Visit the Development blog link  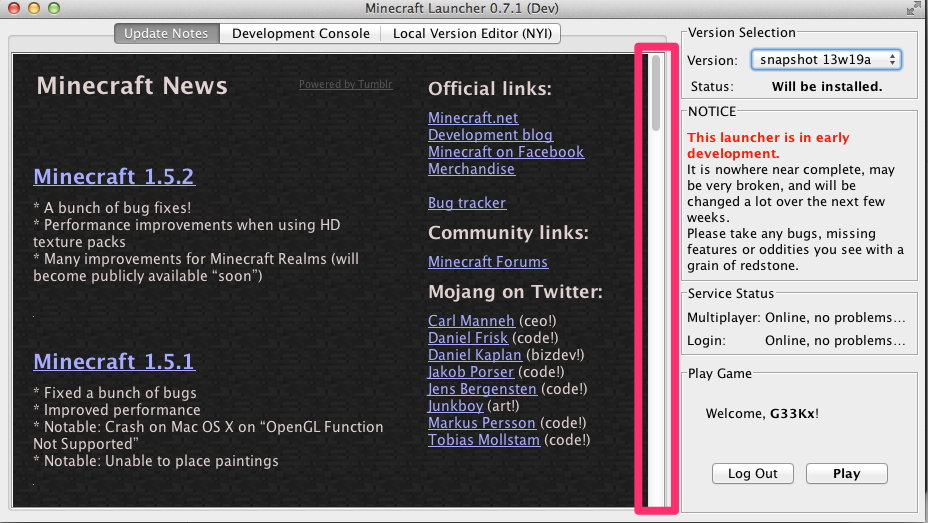[x=490, y=135]
